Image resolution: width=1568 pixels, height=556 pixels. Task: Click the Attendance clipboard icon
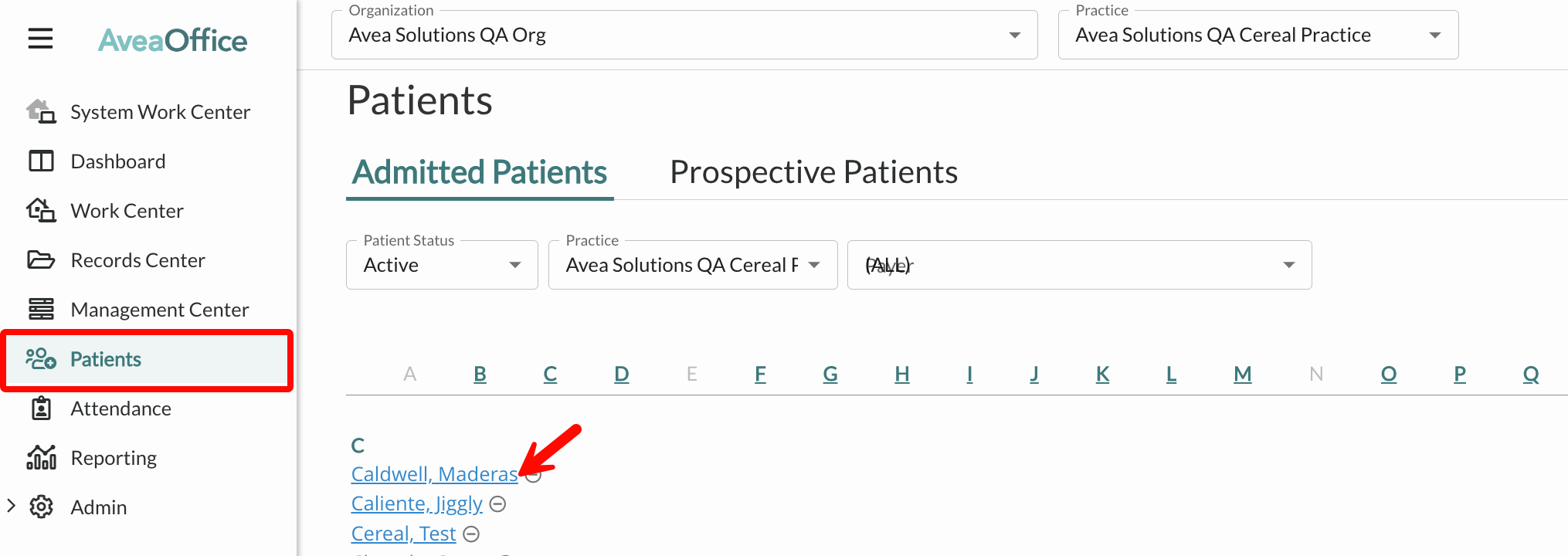[41, 409]
